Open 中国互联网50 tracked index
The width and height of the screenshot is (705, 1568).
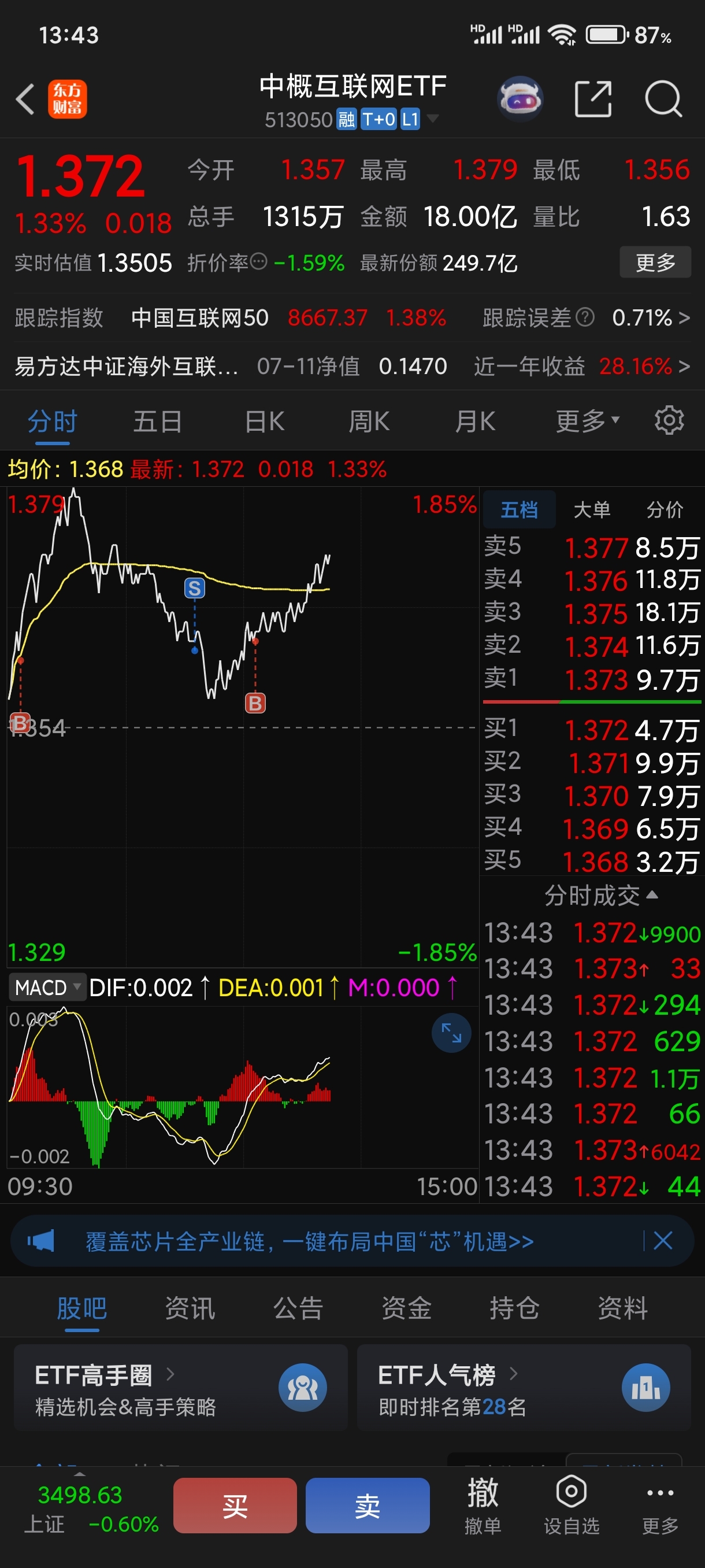(x=199, y=317)
